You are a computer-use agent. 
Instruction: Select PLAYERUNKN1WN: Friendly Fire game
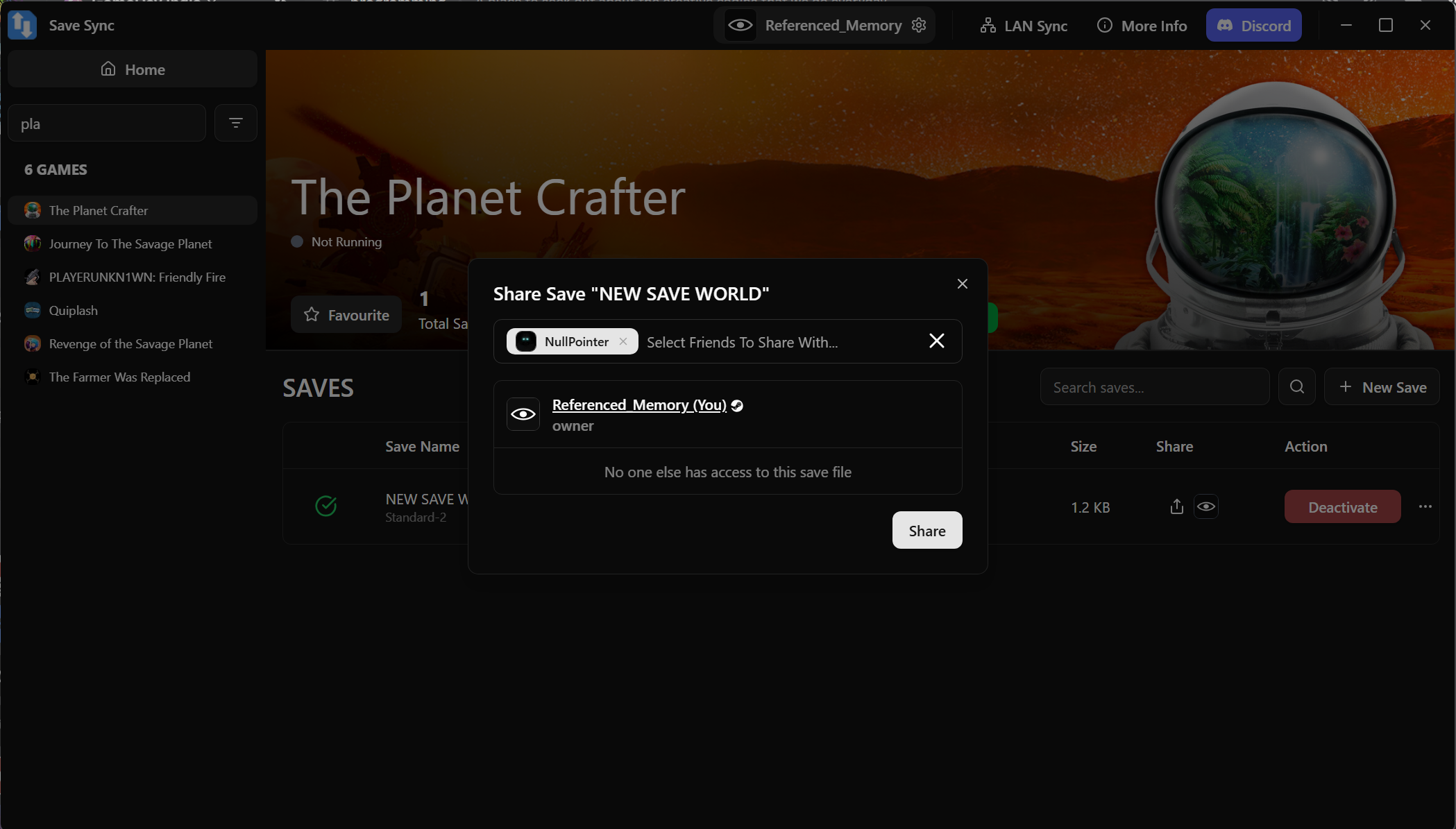tap(133, 277)
